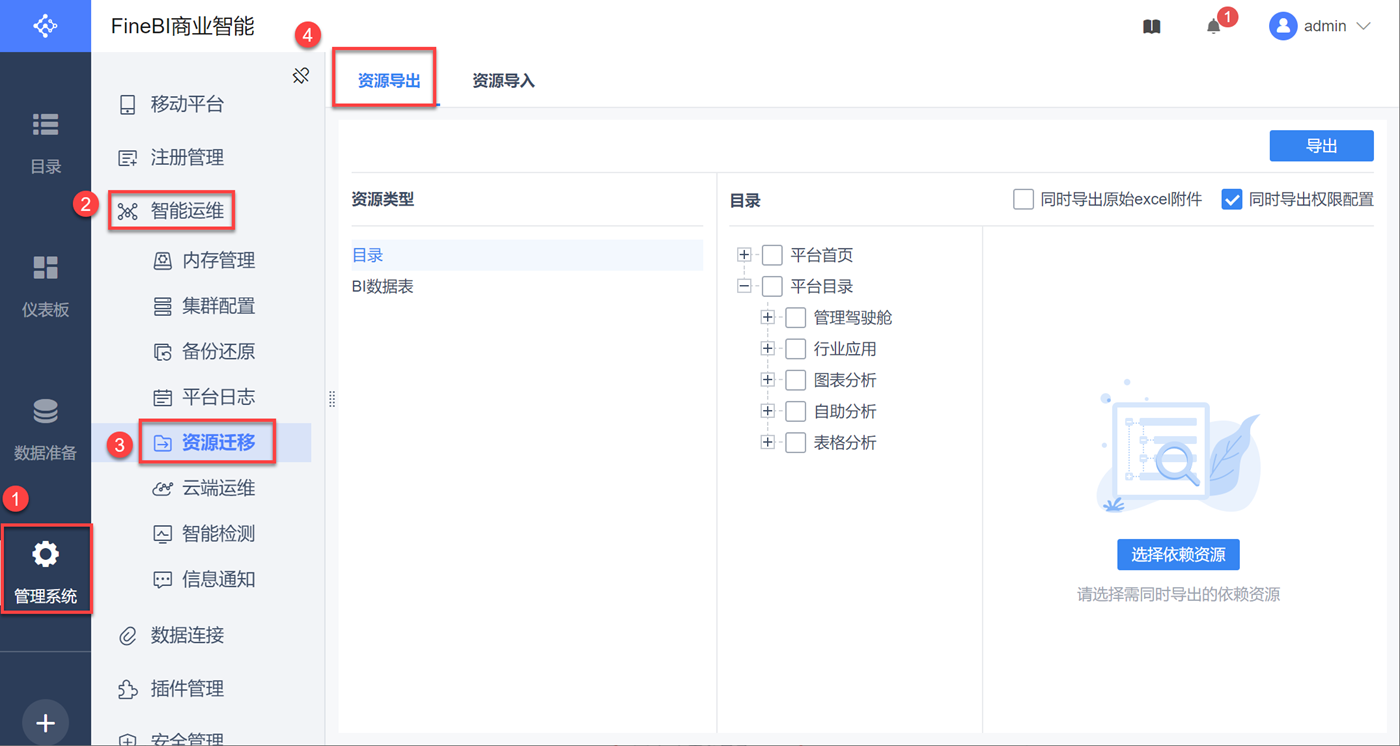The width and height of the screenshot is (1400, 746).
Task: Open the help document book icon
Action: click(x=1151, y=27)
